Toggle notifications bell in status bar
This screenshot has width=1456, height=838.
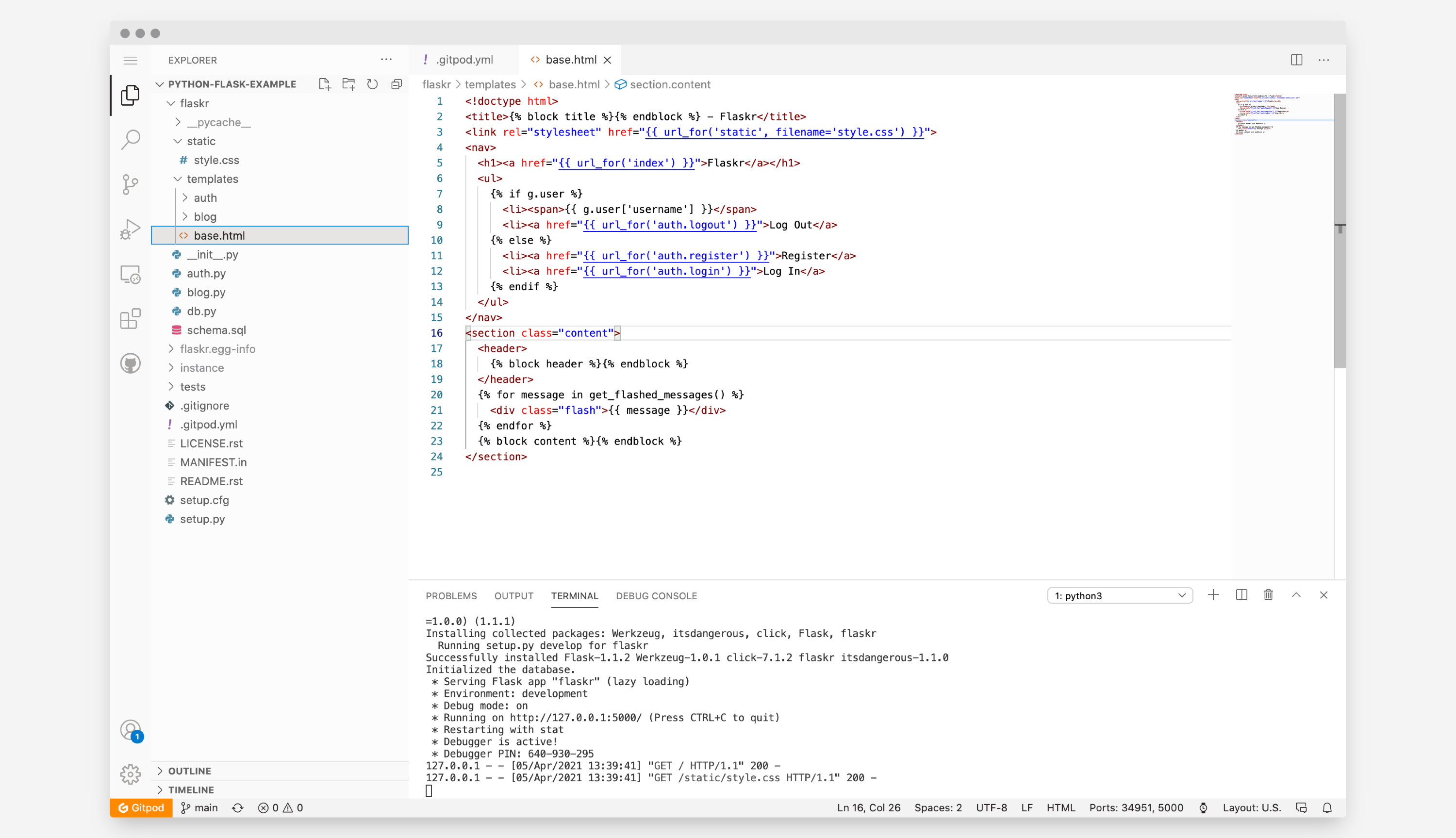(x=1327, y=807)
